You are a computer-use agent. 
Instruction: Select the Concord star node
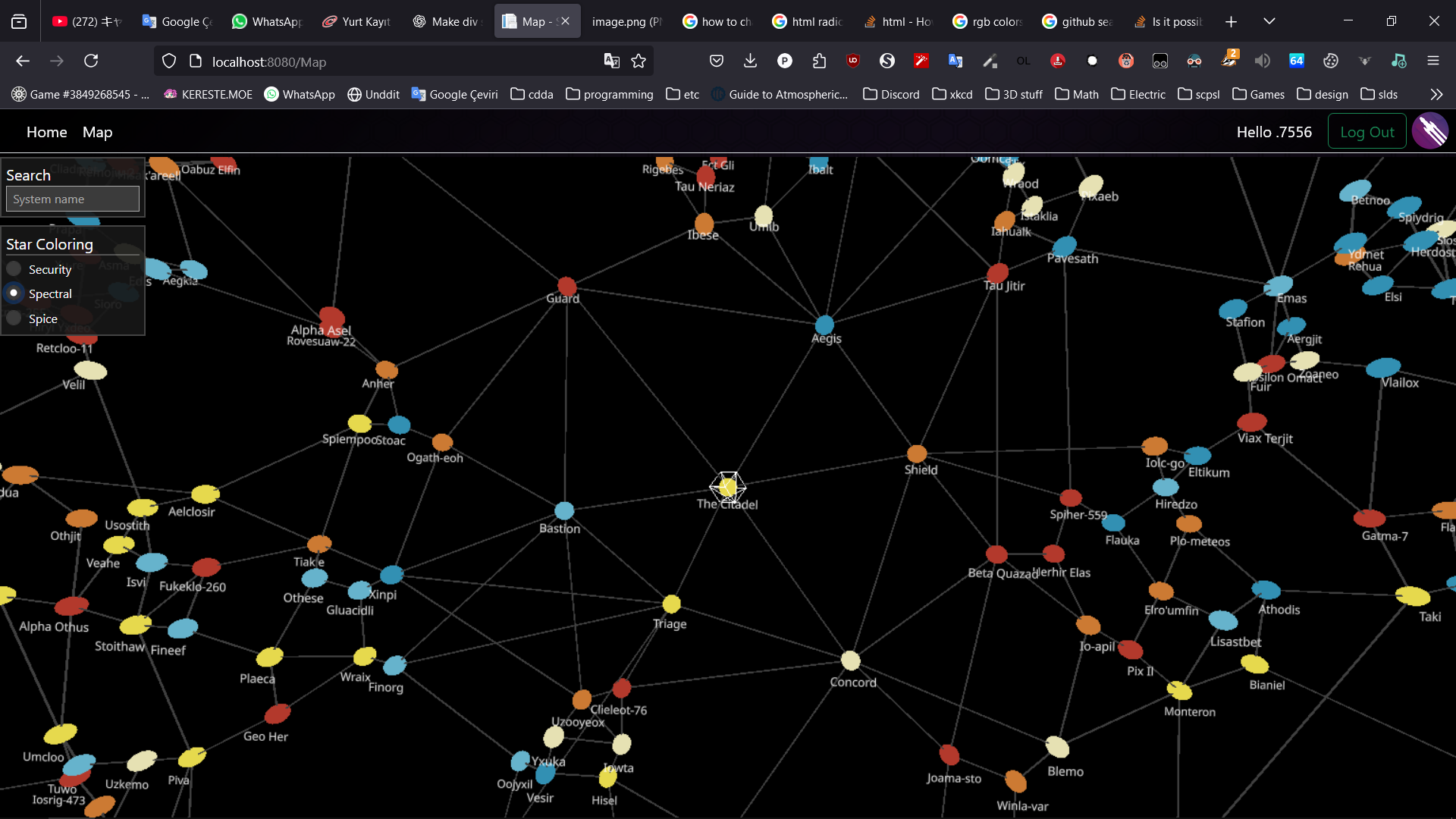pyautogui.click(x=851, y=661)
